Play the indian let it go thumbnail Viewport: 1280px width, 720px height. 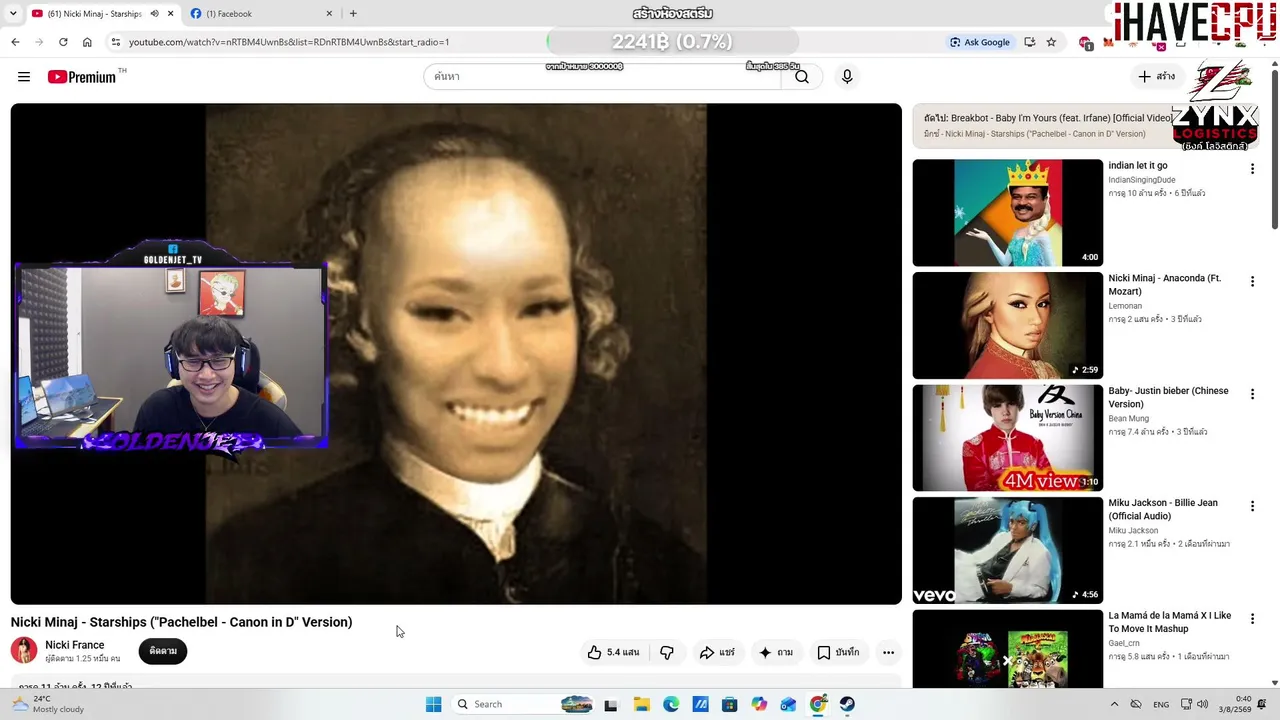[x=1007, y=213]
